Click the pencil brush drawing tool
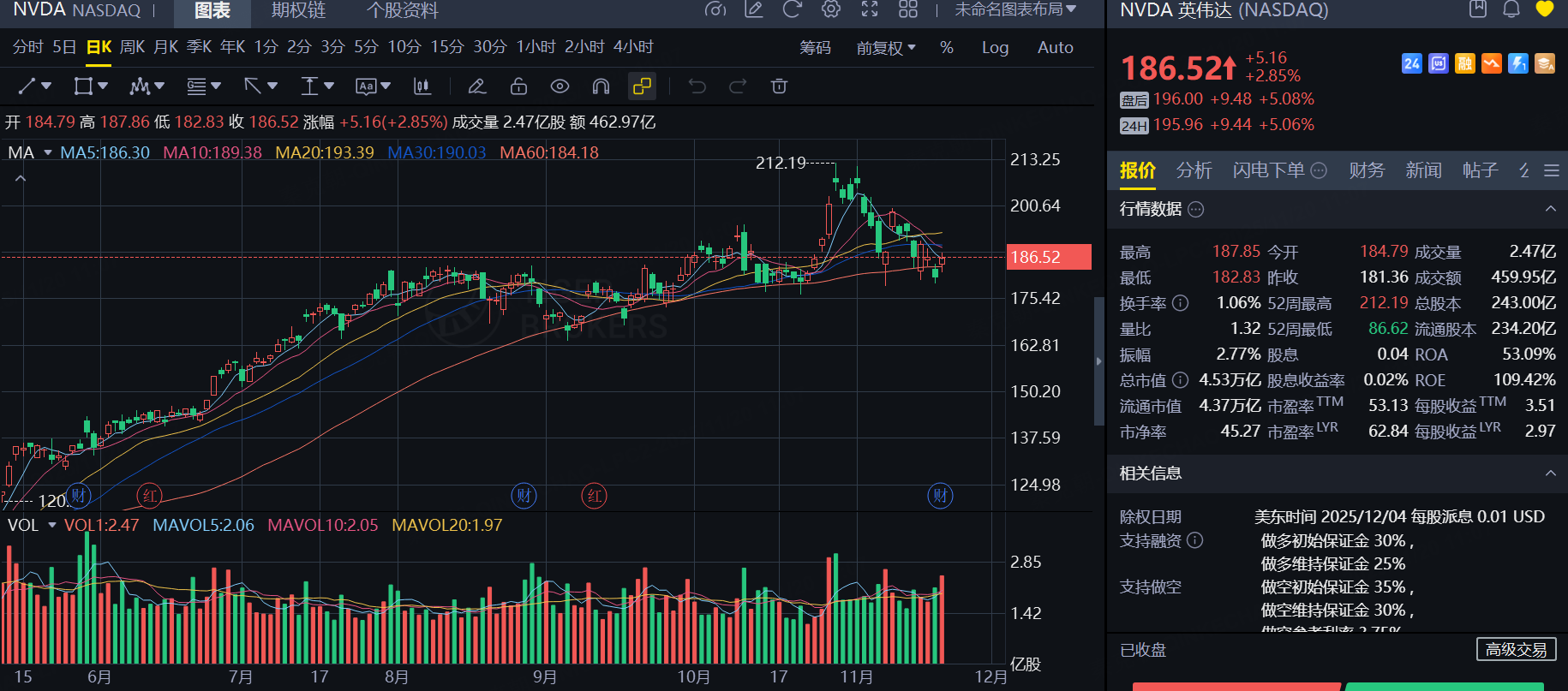This screenshot has height=691, width=1568. 477,86
